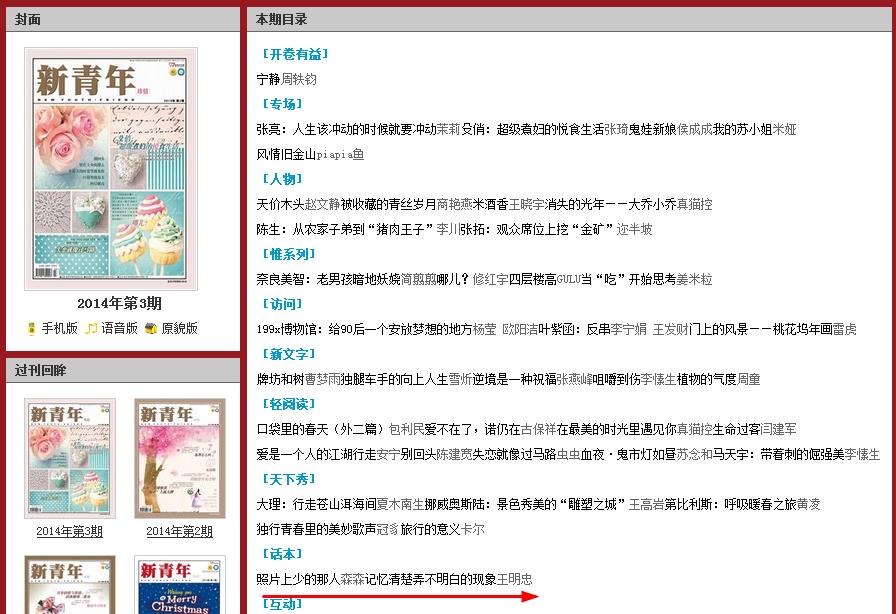This screenshot has width=896, height=614.
Task: Open the article 米酒香
Action: click(x=490, y=204)
